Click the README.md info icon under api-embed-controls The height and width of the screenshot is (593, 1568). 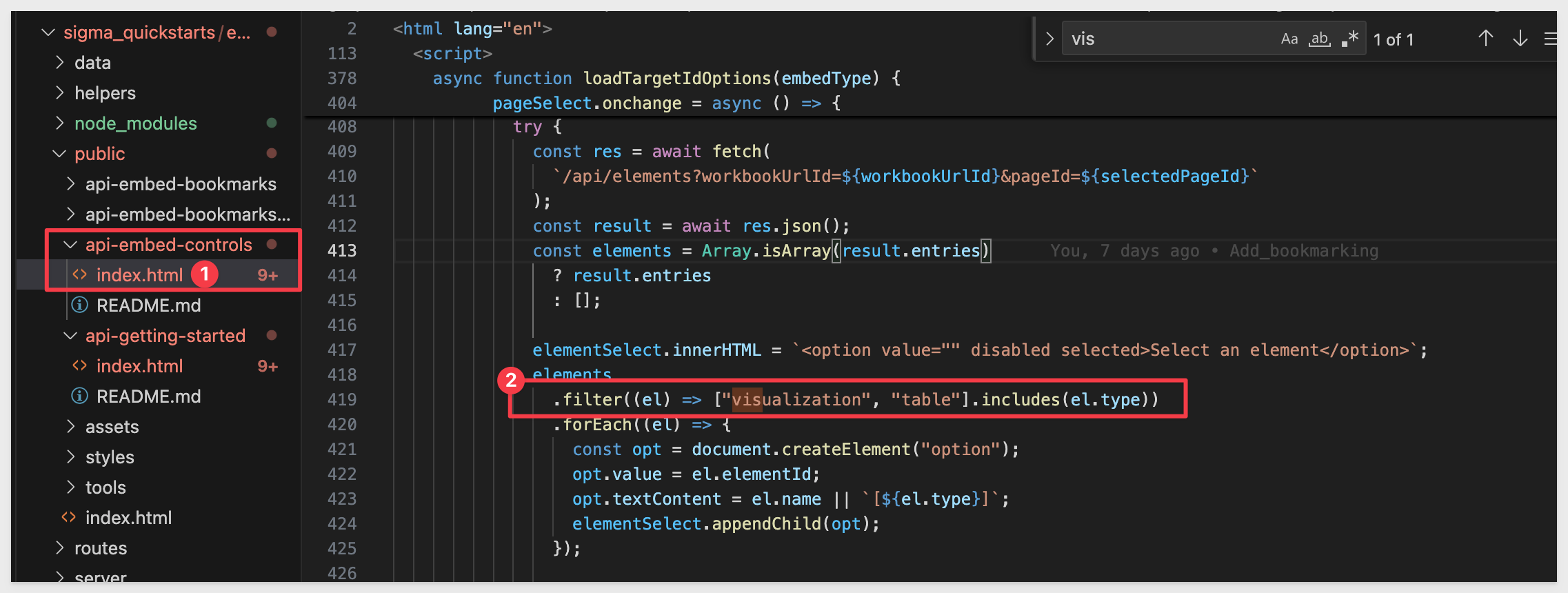pyautogui.click(x=80, y=305)
